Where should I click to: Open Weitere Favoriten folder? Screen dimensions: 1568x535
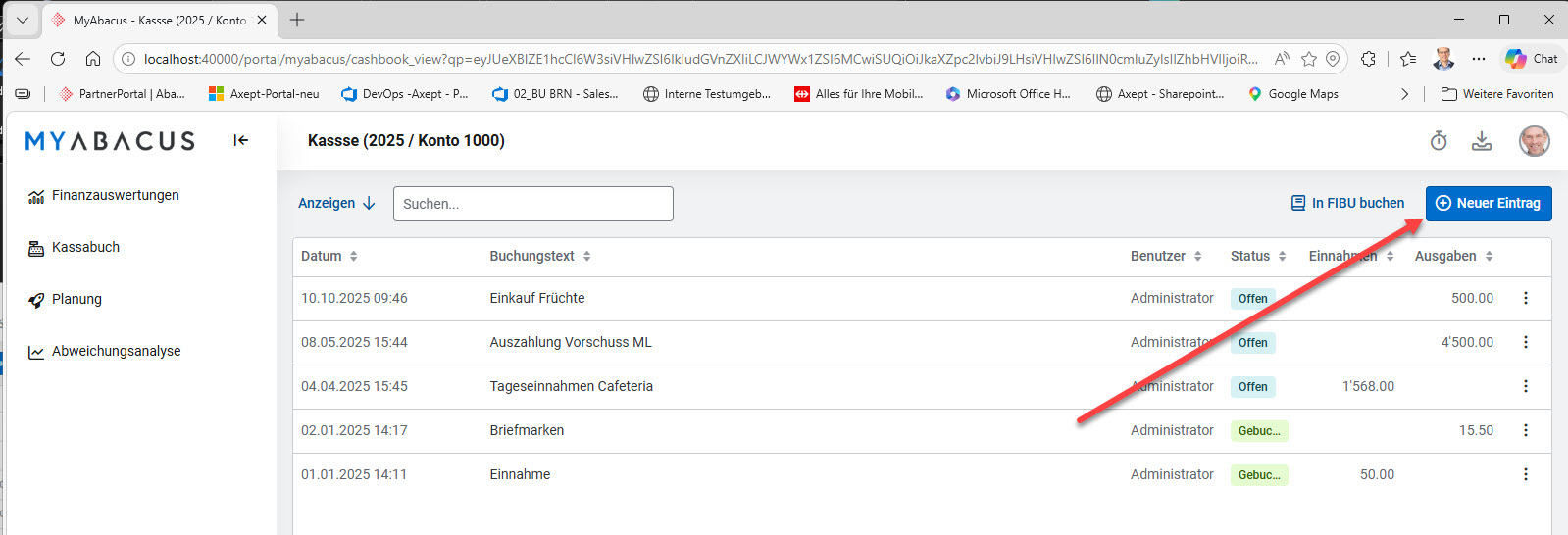click(x=1497, y=94)
